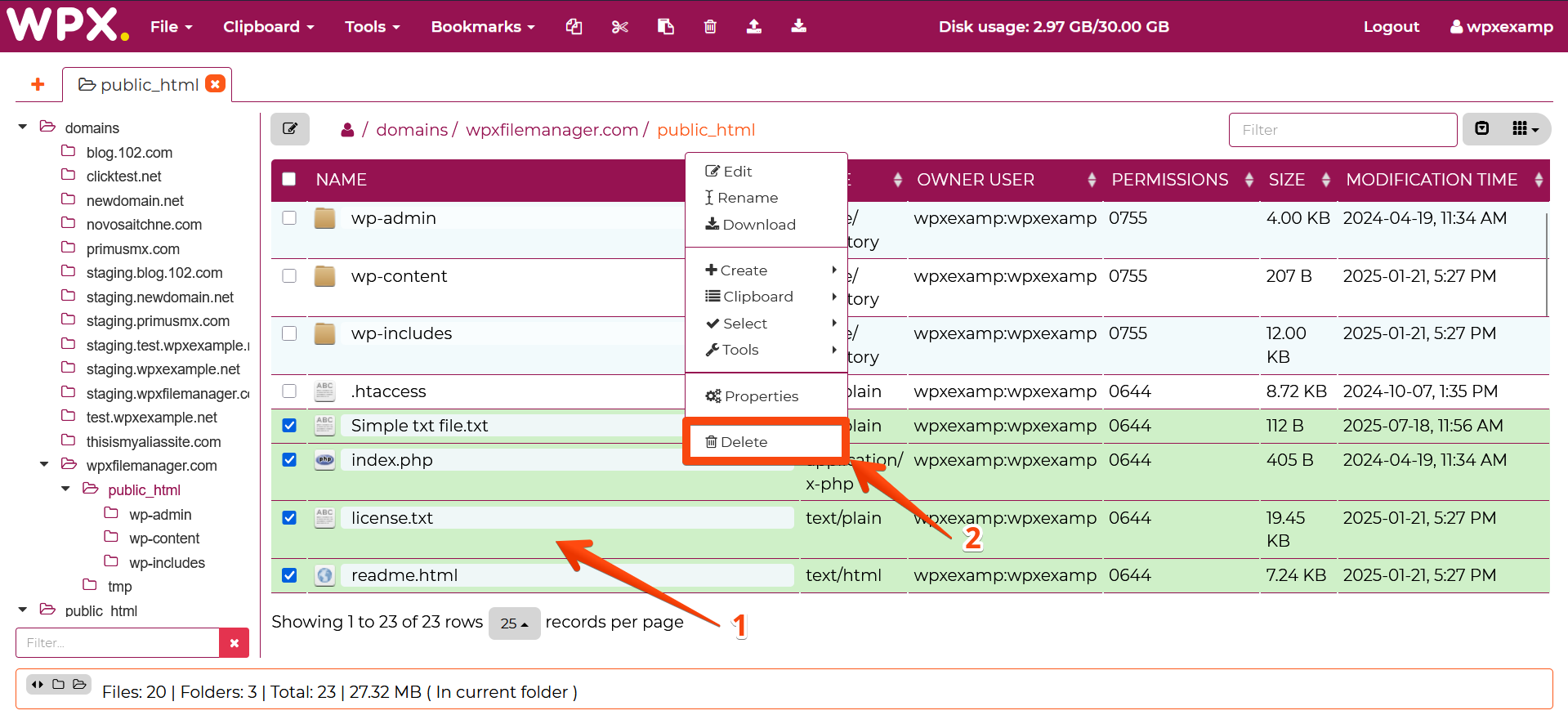The image size is (1568, 715).
Task: Check the wp-includes row checkbox
Action: (289, 333)
